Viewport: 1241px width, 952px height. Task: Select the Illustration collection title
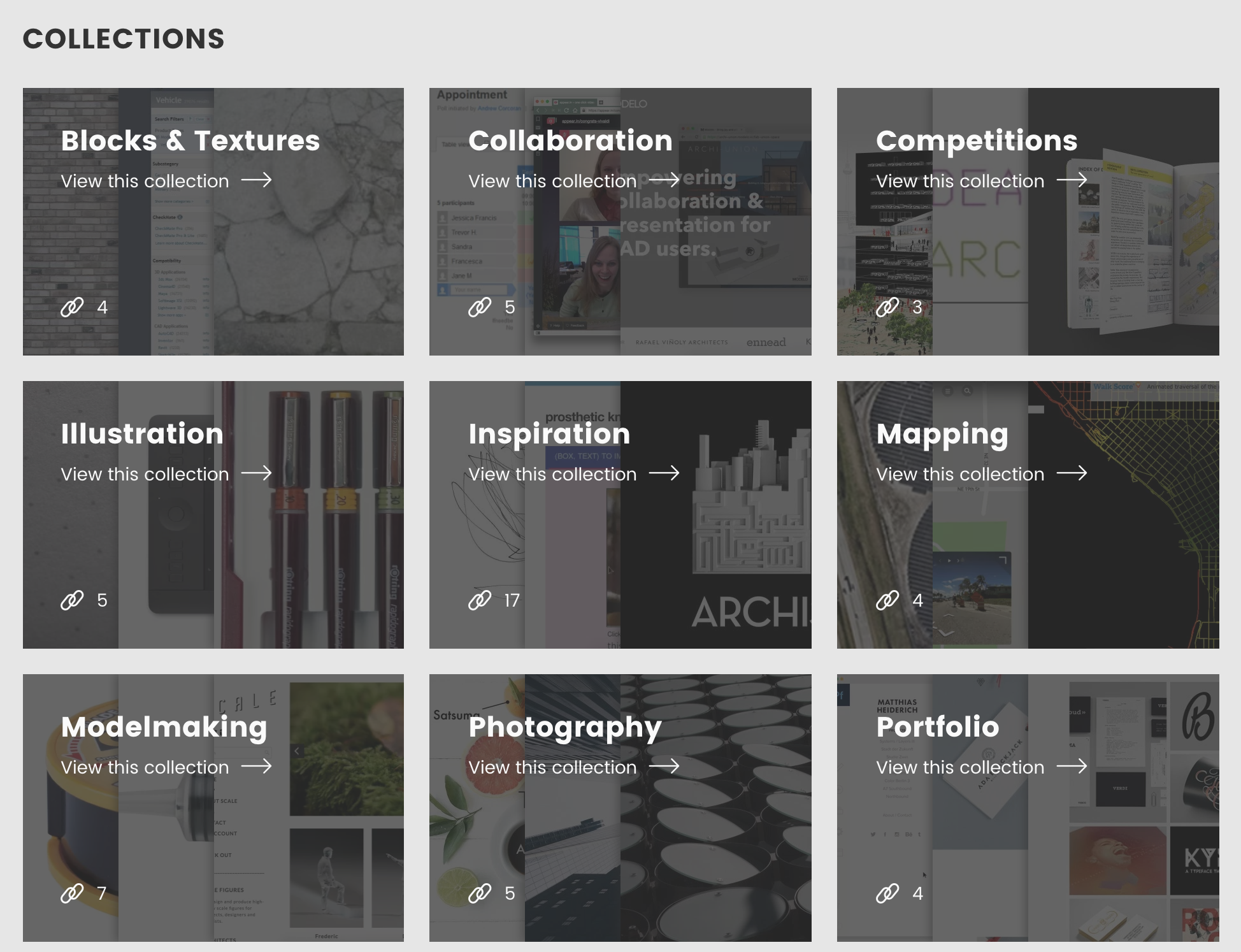pyautogui.click(x=141, y=433)
